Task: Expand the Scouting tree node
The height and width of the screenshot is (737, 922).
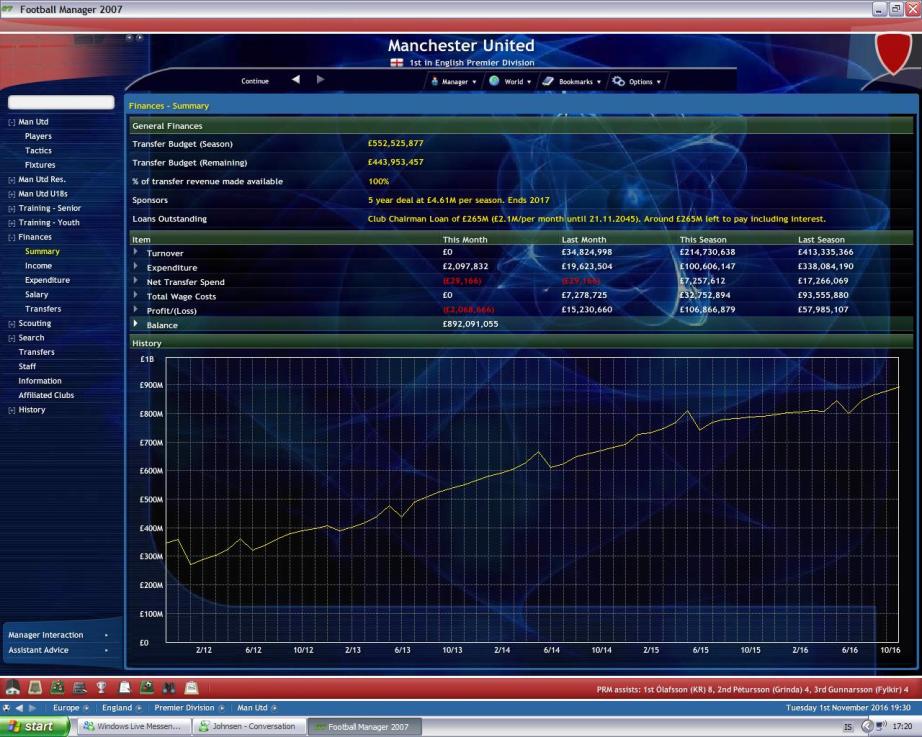Action: tap(11, 324)
